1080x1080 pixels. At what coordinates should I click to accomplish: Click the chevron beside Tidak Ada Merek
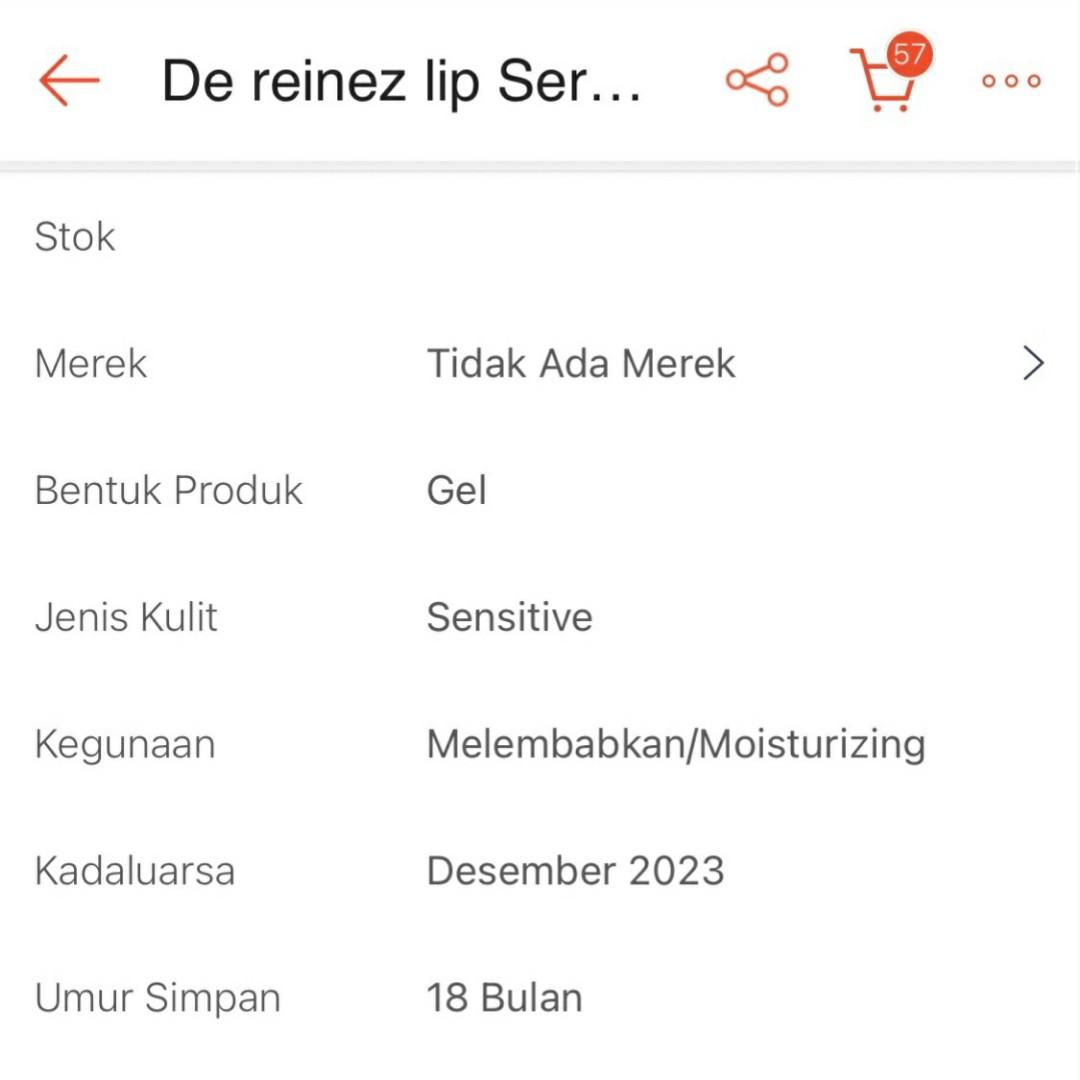pyautogui.click(x=1031, y=363)
